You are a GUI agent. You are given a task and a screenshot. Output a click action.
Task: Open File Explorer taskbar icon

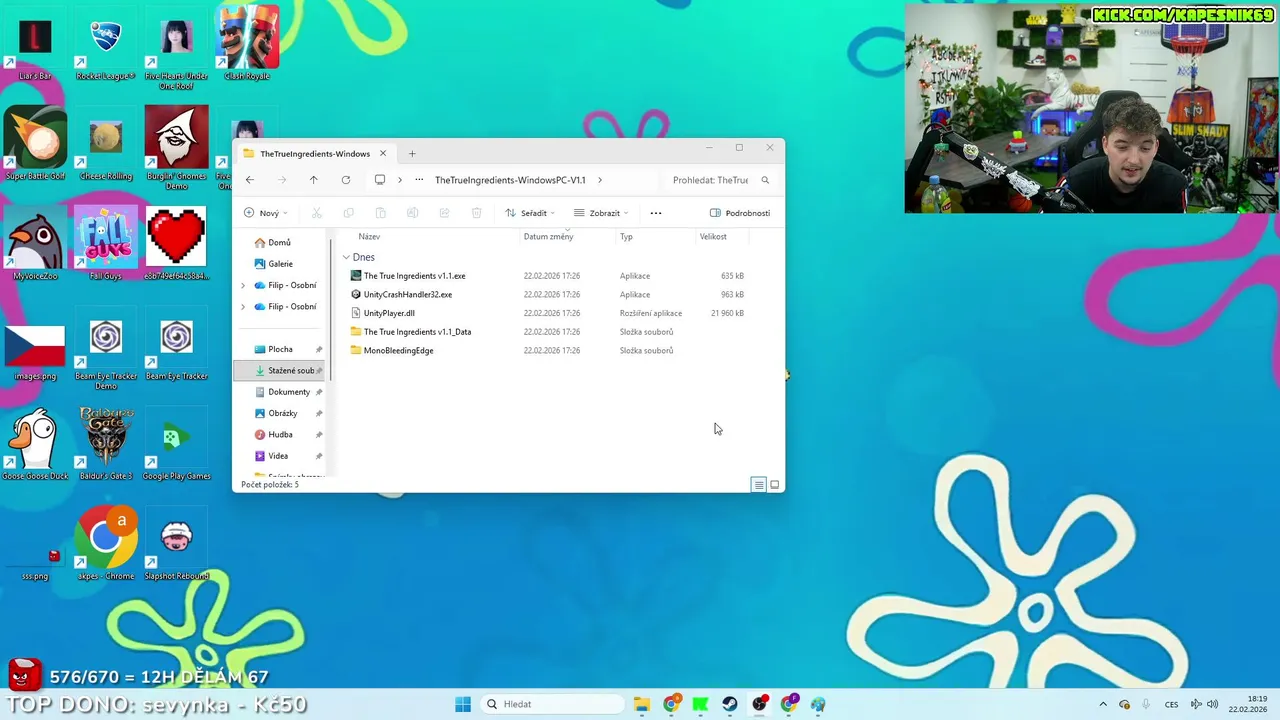click(x=642, y=704)
